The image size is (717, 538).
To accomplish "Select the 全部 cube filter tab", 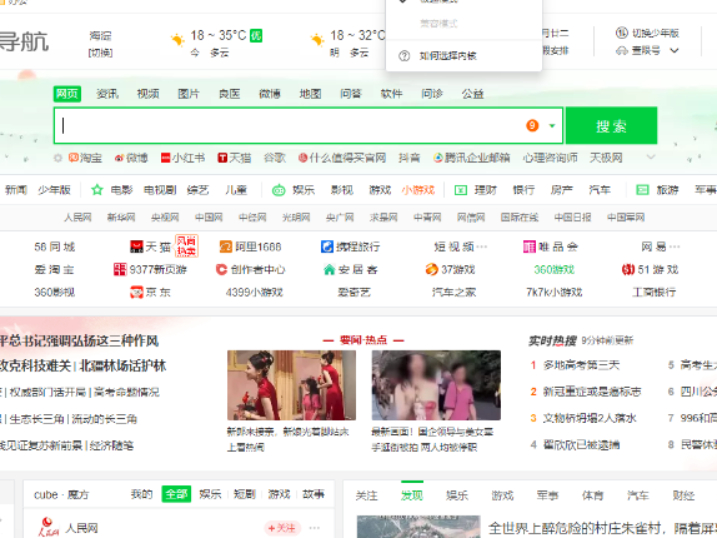I will [176, 494].
